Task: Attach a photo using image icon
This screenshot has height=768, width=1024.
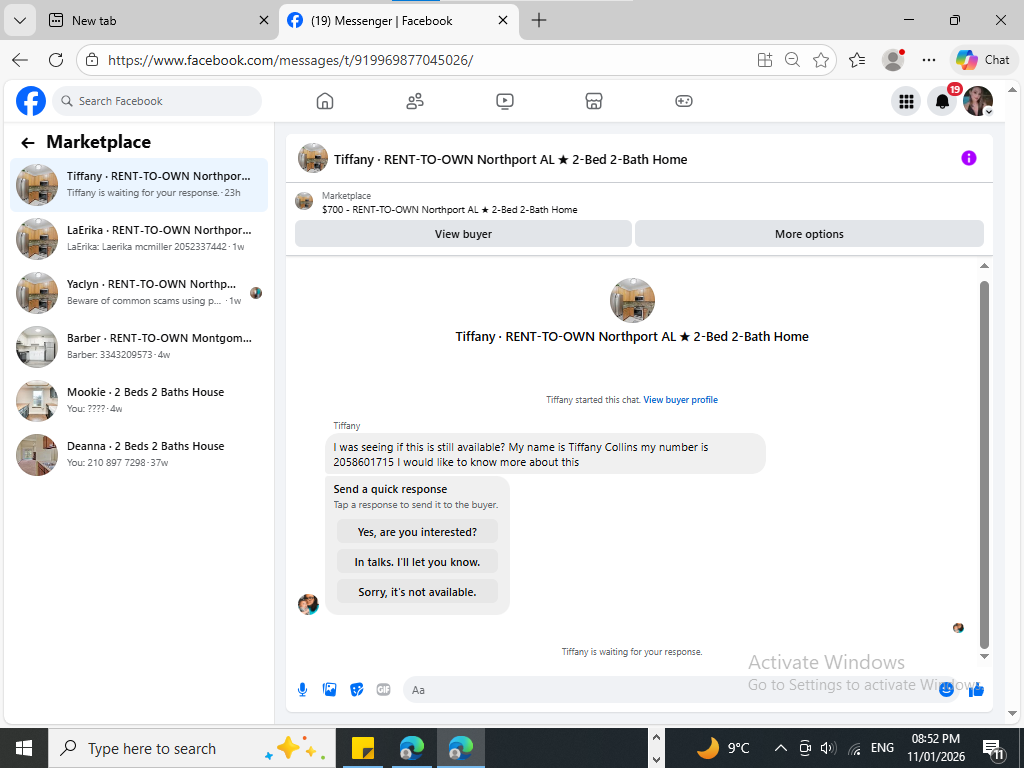Action: click(330, 690)
